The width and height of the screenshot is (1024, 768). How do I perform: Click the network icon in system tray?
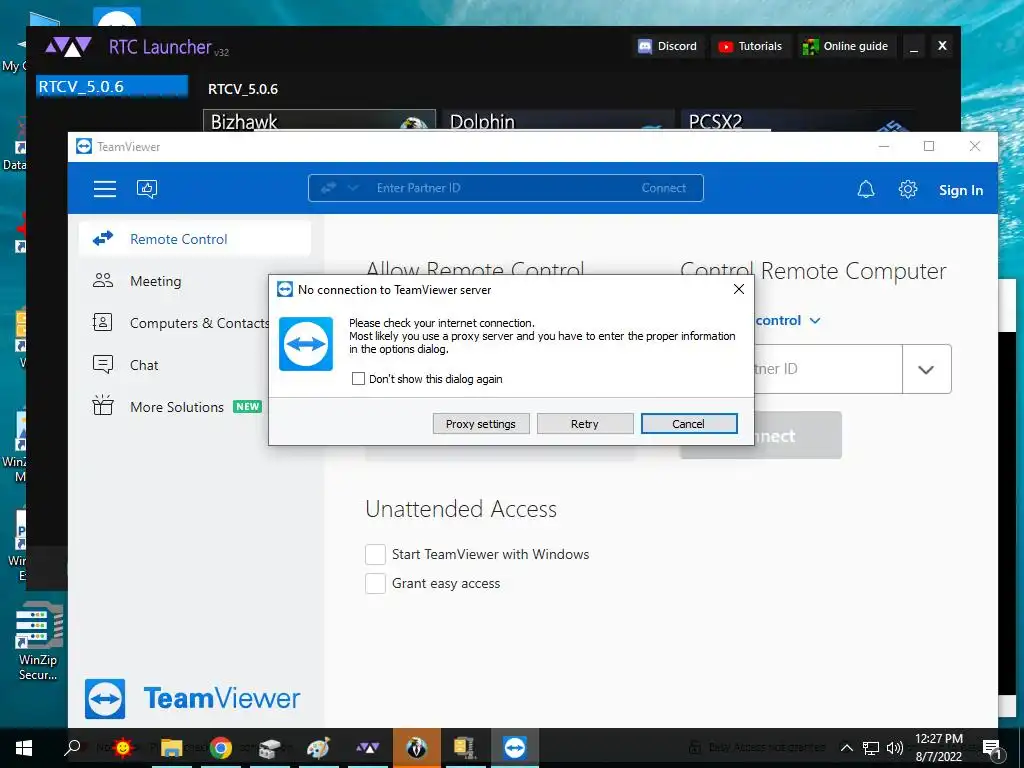[871, 748]
